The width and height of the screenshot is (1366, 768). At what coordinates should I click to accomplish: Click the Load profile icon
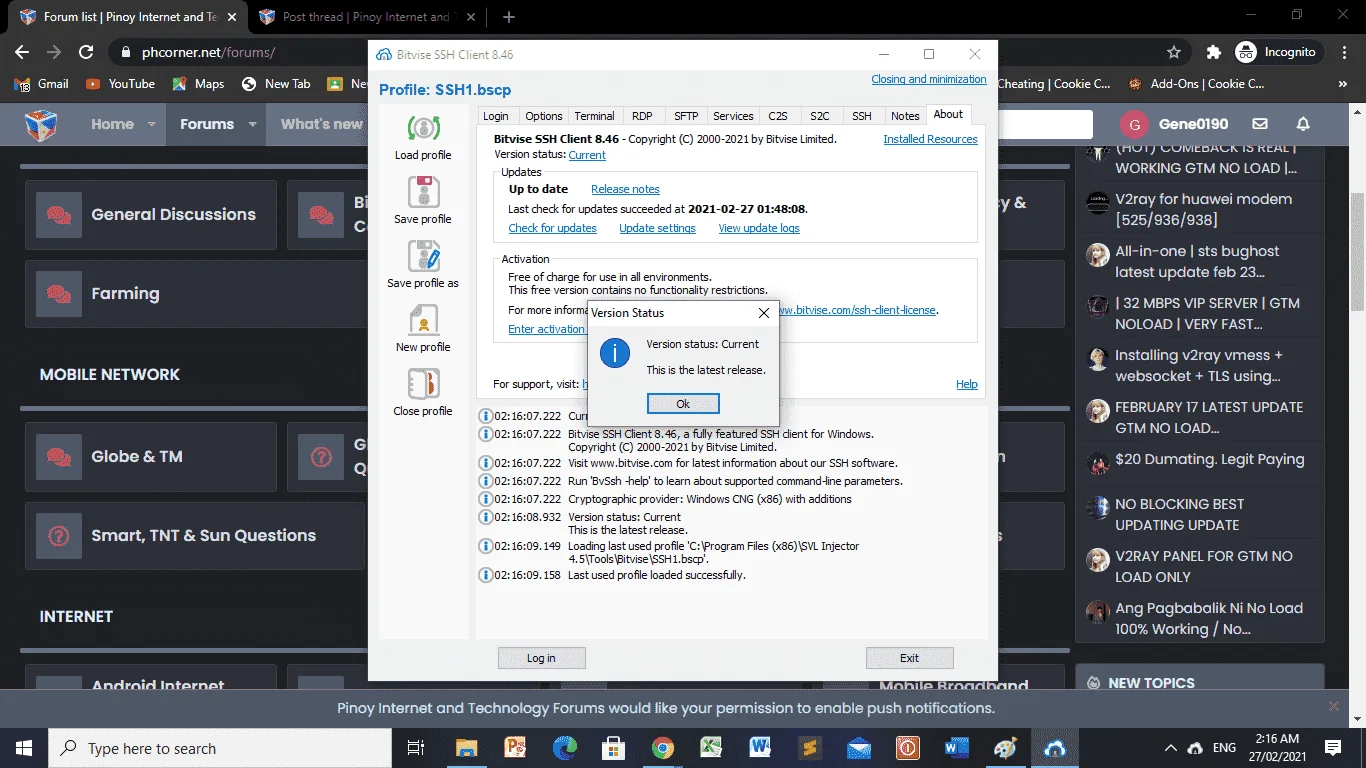(423, 128)
